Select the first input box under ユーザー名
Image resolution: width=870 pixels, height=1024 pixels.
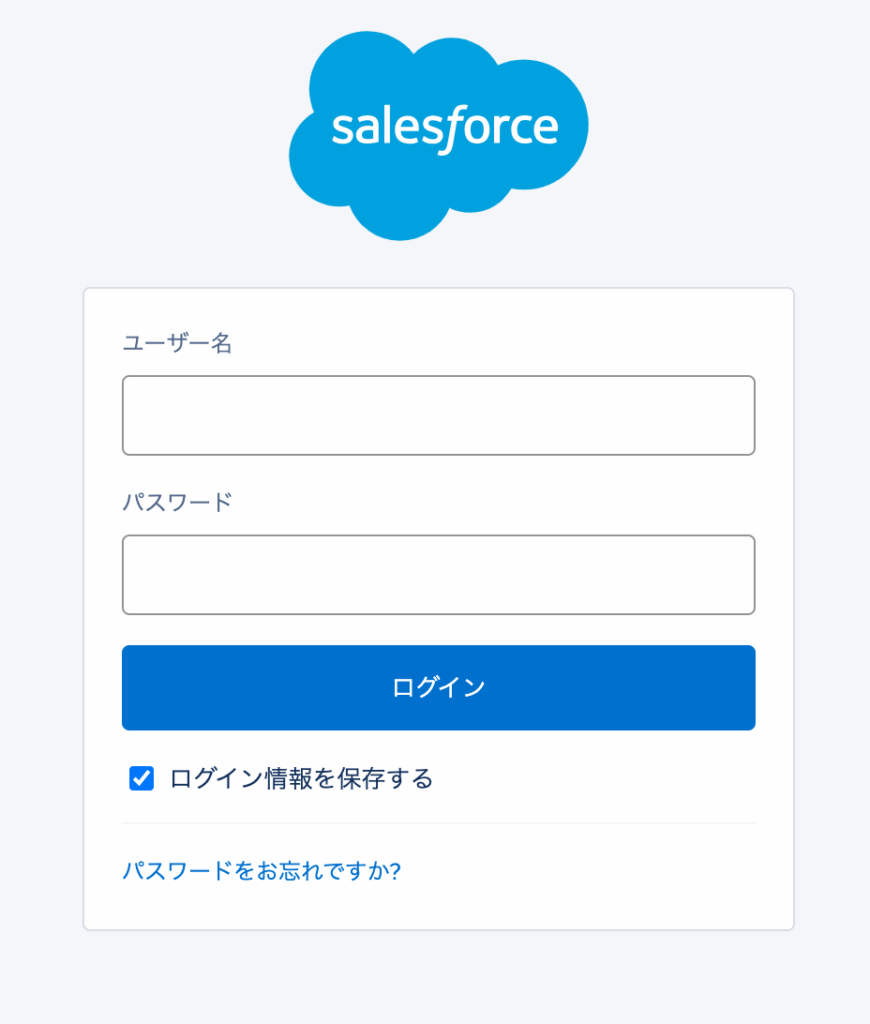[438, 415]
